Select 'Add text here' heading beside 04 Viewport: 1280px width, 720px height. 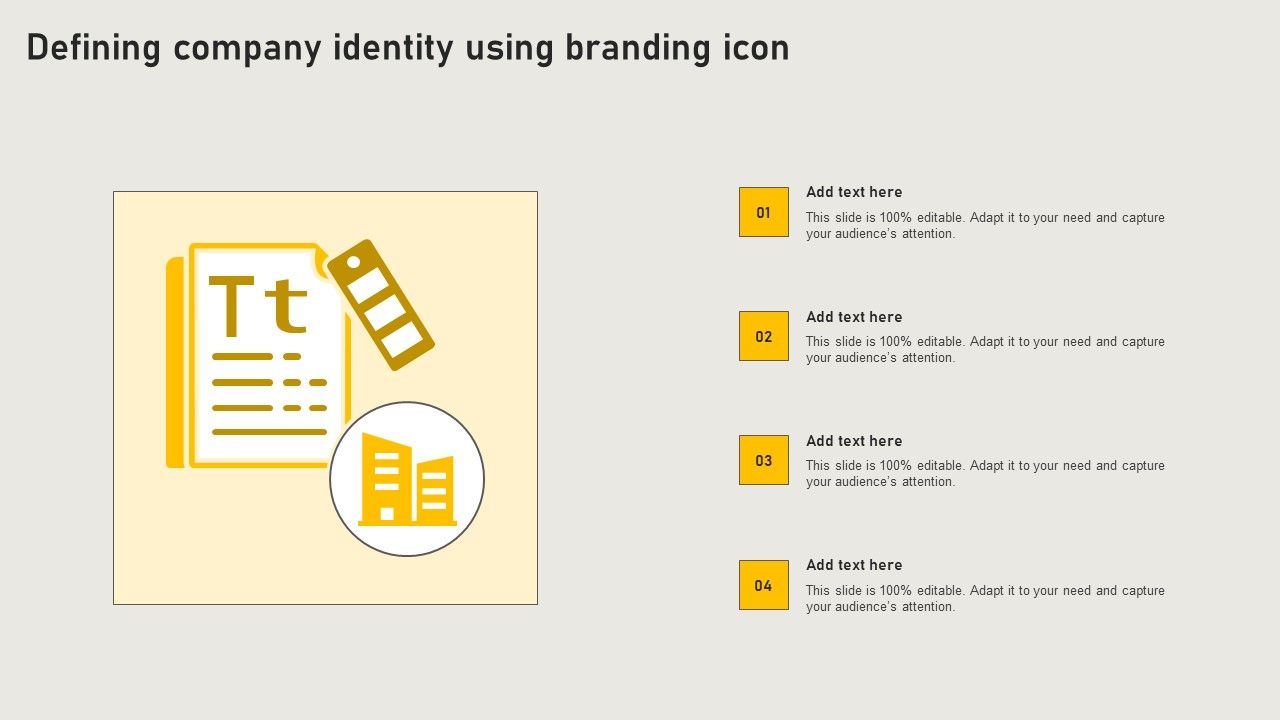tap(854, 565)
